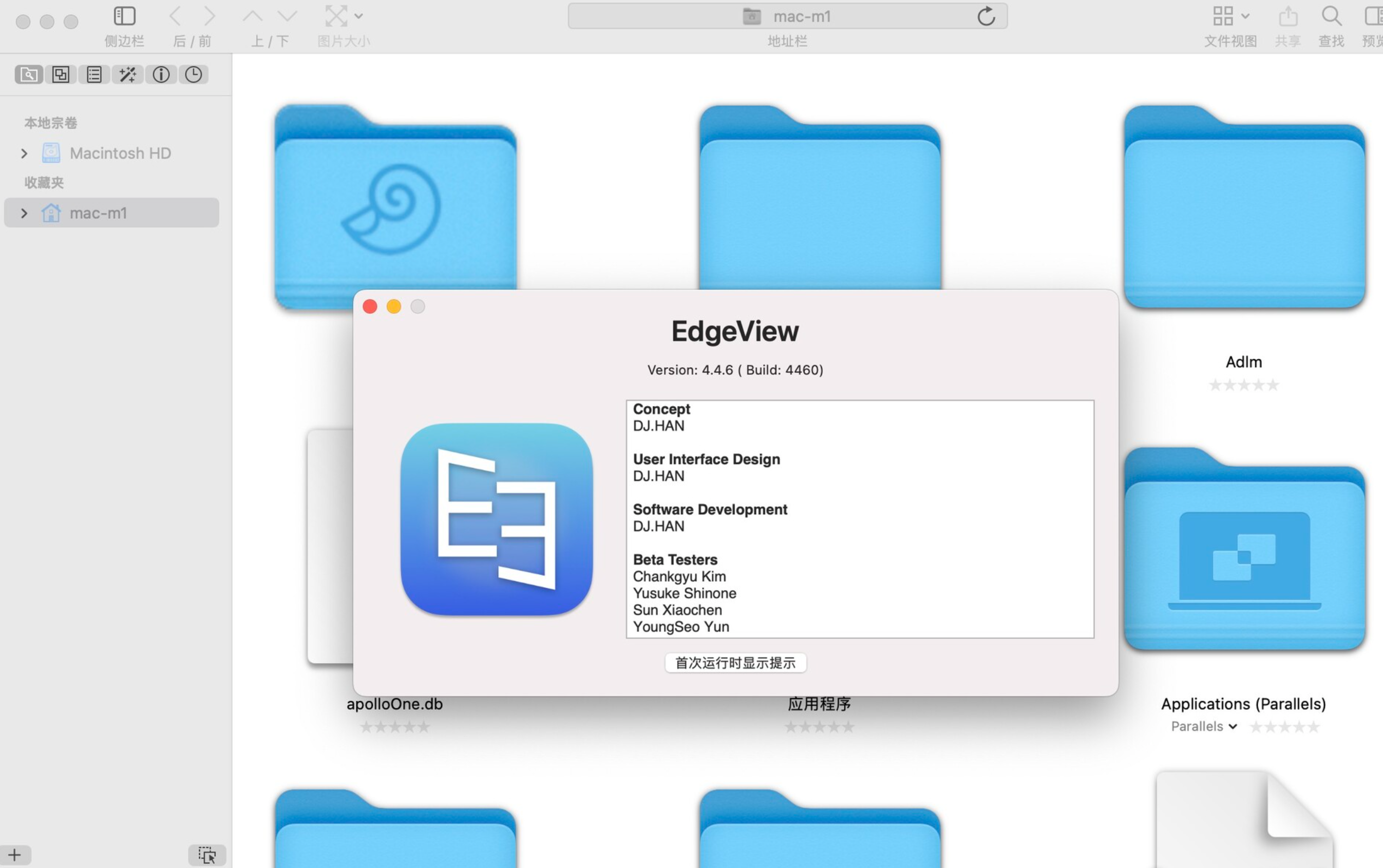Select the Applications (Parallels) folder thumbnail
This screenshot has height=868, width=1383.
(x=1244, y=549)
